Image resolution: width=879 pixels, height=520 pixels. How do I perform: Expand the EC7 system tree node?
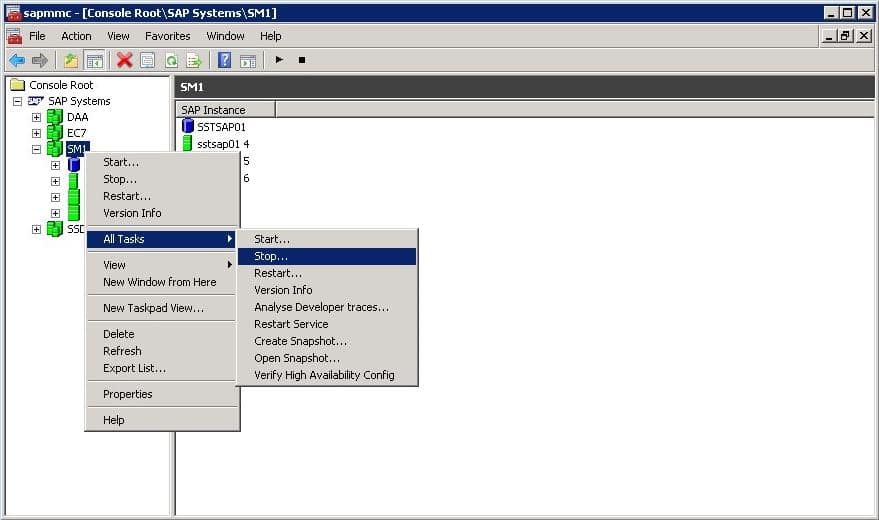click(x=37, y=133)
